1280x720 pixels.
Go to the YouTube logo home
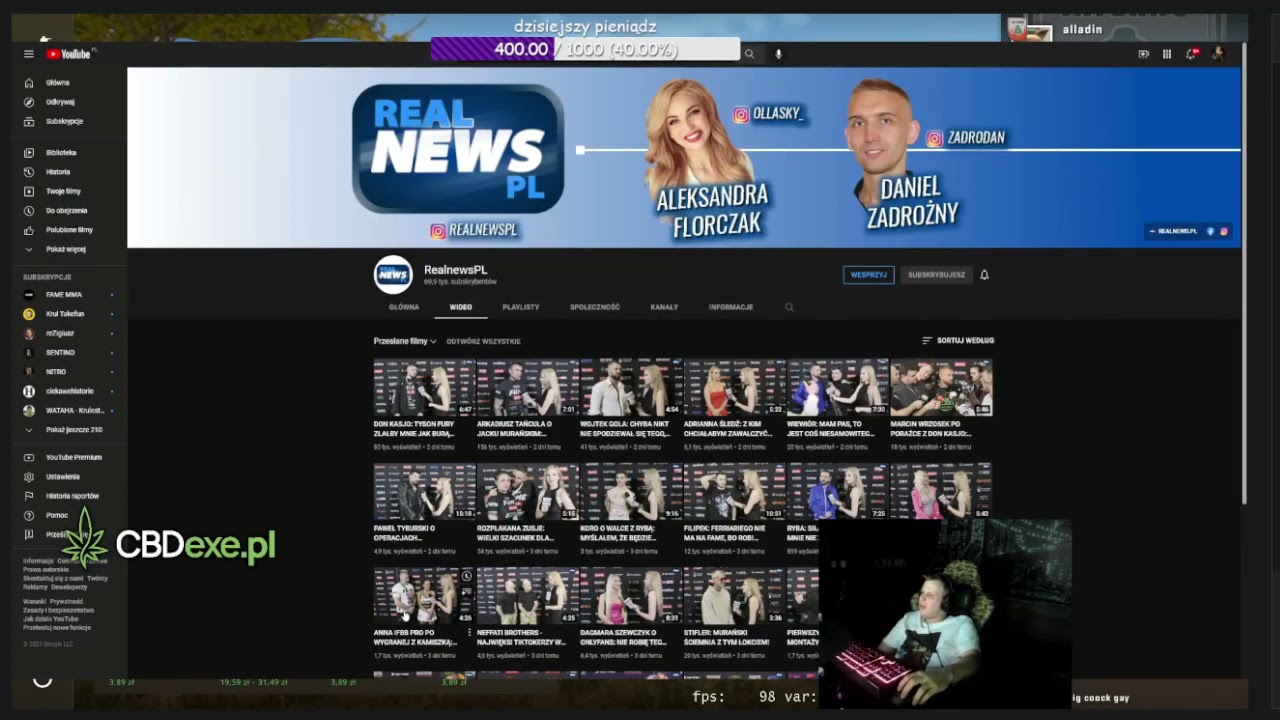pyautogui.click(x=69, y=54)
